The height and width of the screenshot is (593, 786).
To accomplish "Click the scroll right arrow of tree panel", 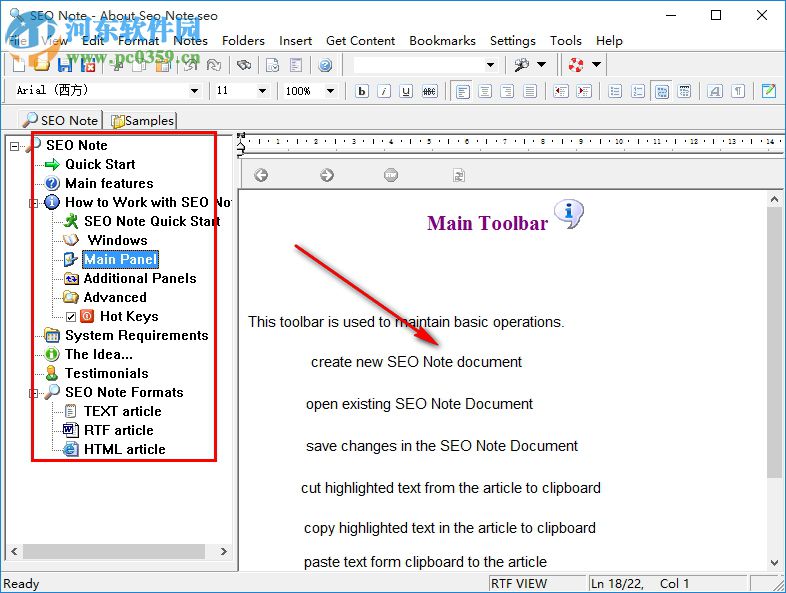I will coord(224,551).
